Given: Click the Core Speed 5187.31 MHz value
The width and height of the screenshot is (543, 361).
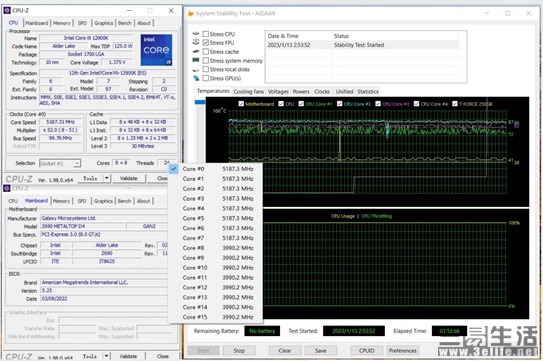Looking at the screenshot, I should (60, 122).
